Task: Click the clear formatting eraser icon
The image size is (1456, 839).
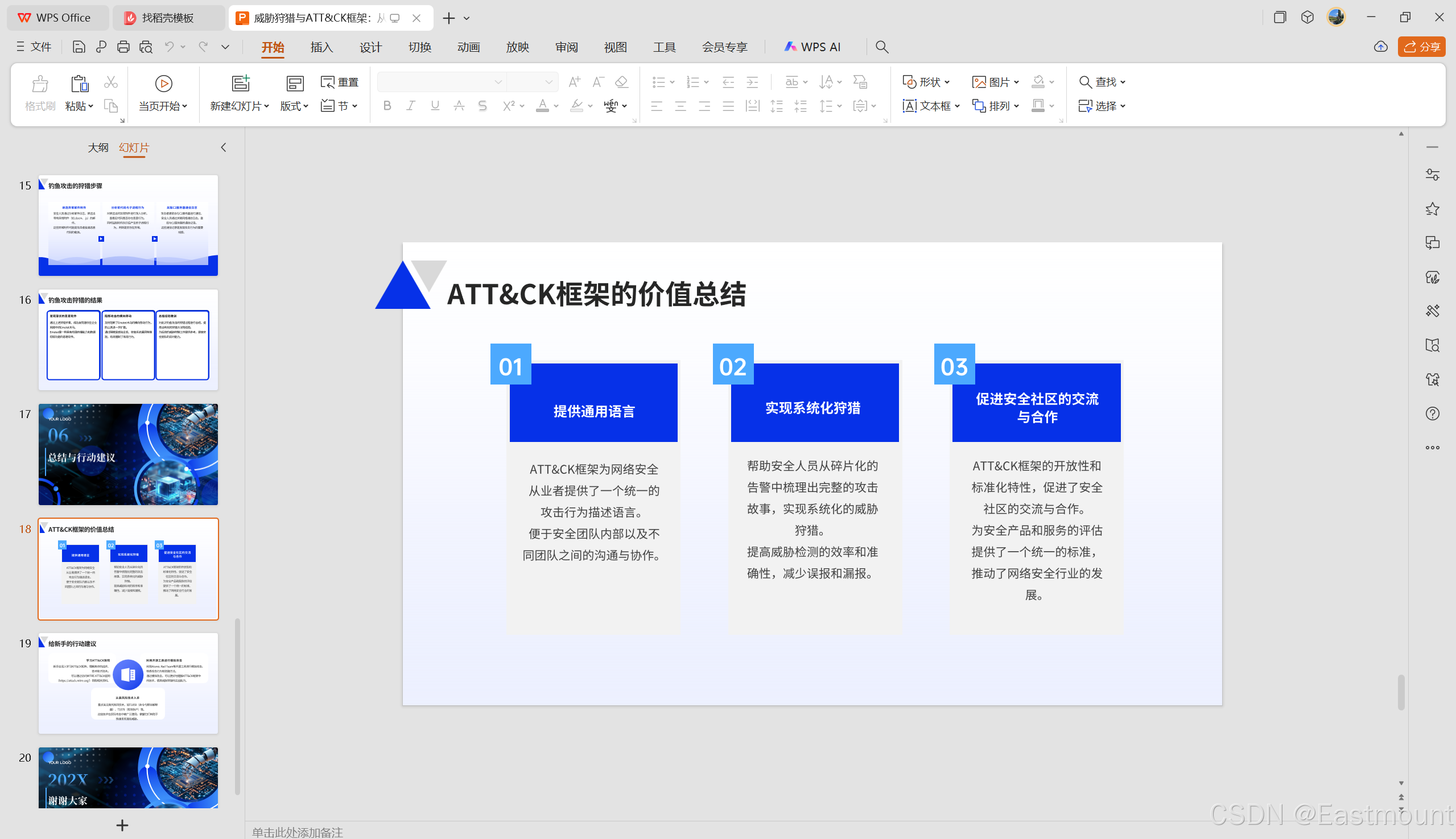Action: click(x=621, y=82)
